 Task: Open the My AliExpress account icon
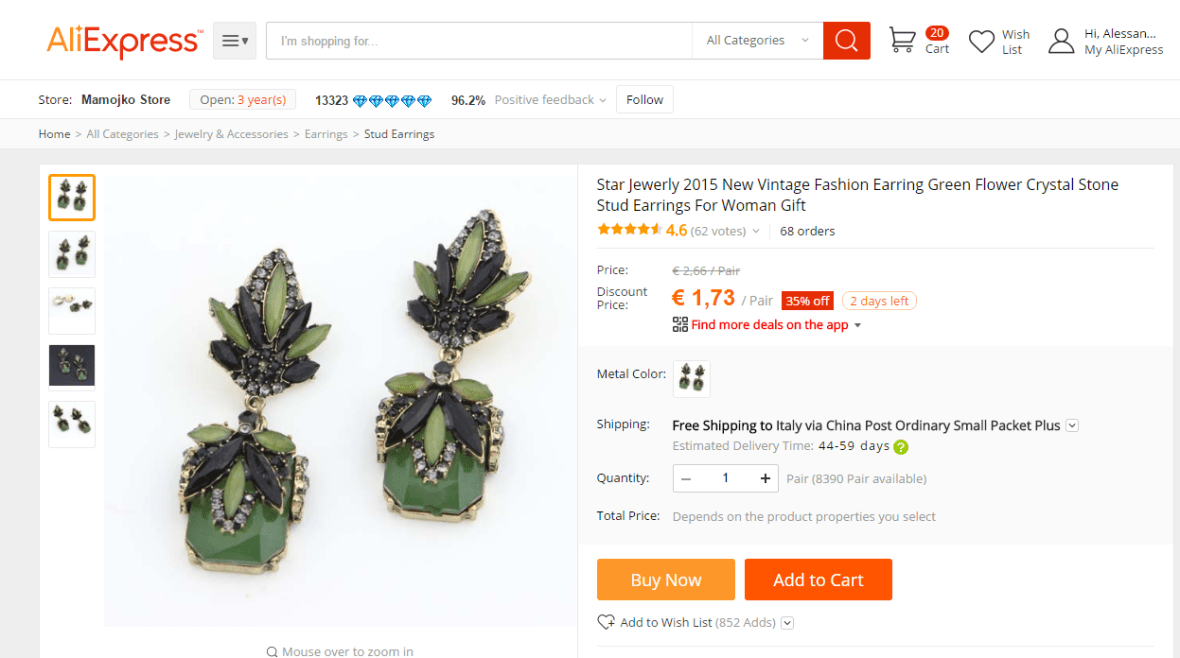click(x=1061, y=41)
